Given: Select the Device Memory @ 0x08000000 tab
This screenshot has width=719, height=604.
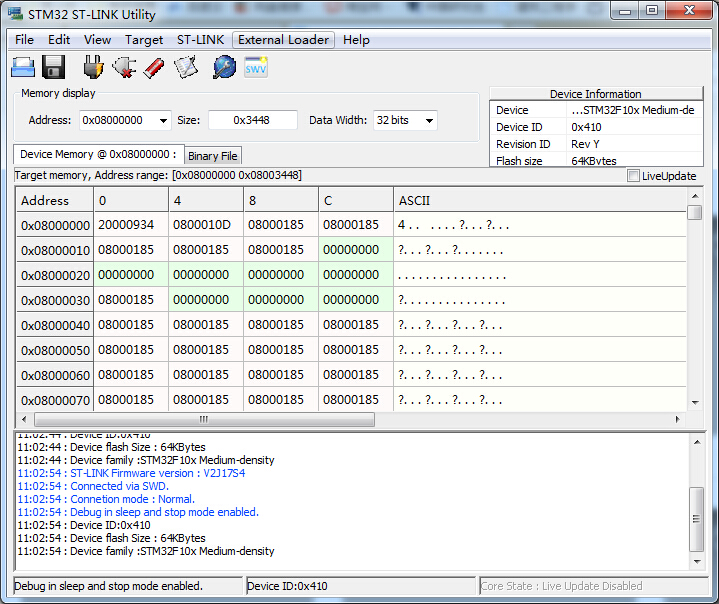Looking at the screenshot, I should [x=99, y=154].
